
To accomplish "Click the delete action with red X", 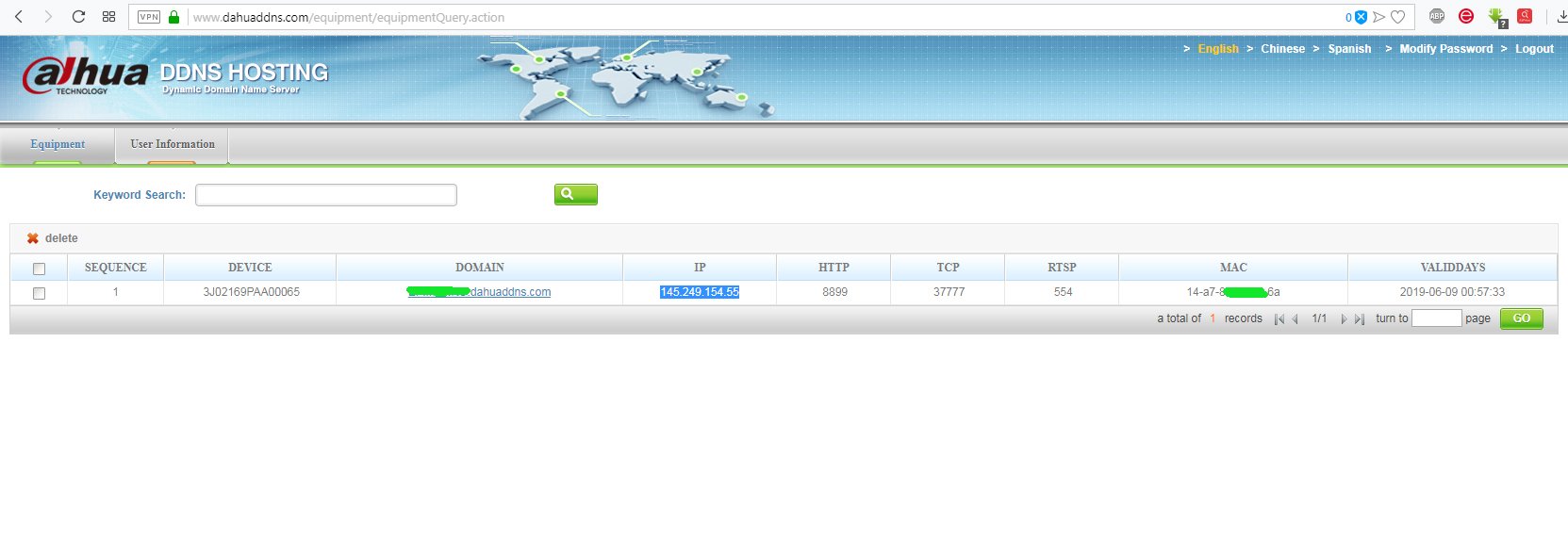I will (x=53, y=238).
